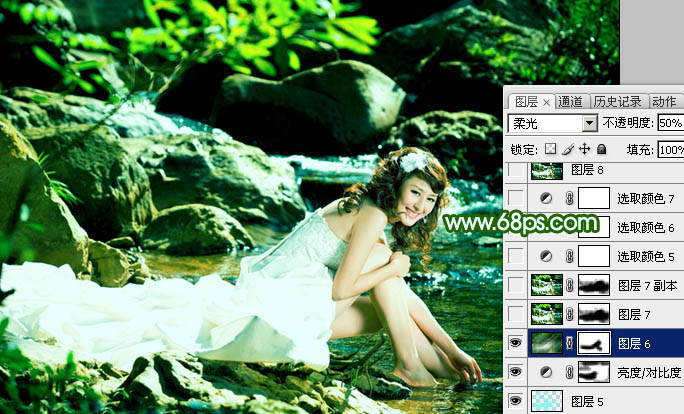Click the lock position move icon

584,149
